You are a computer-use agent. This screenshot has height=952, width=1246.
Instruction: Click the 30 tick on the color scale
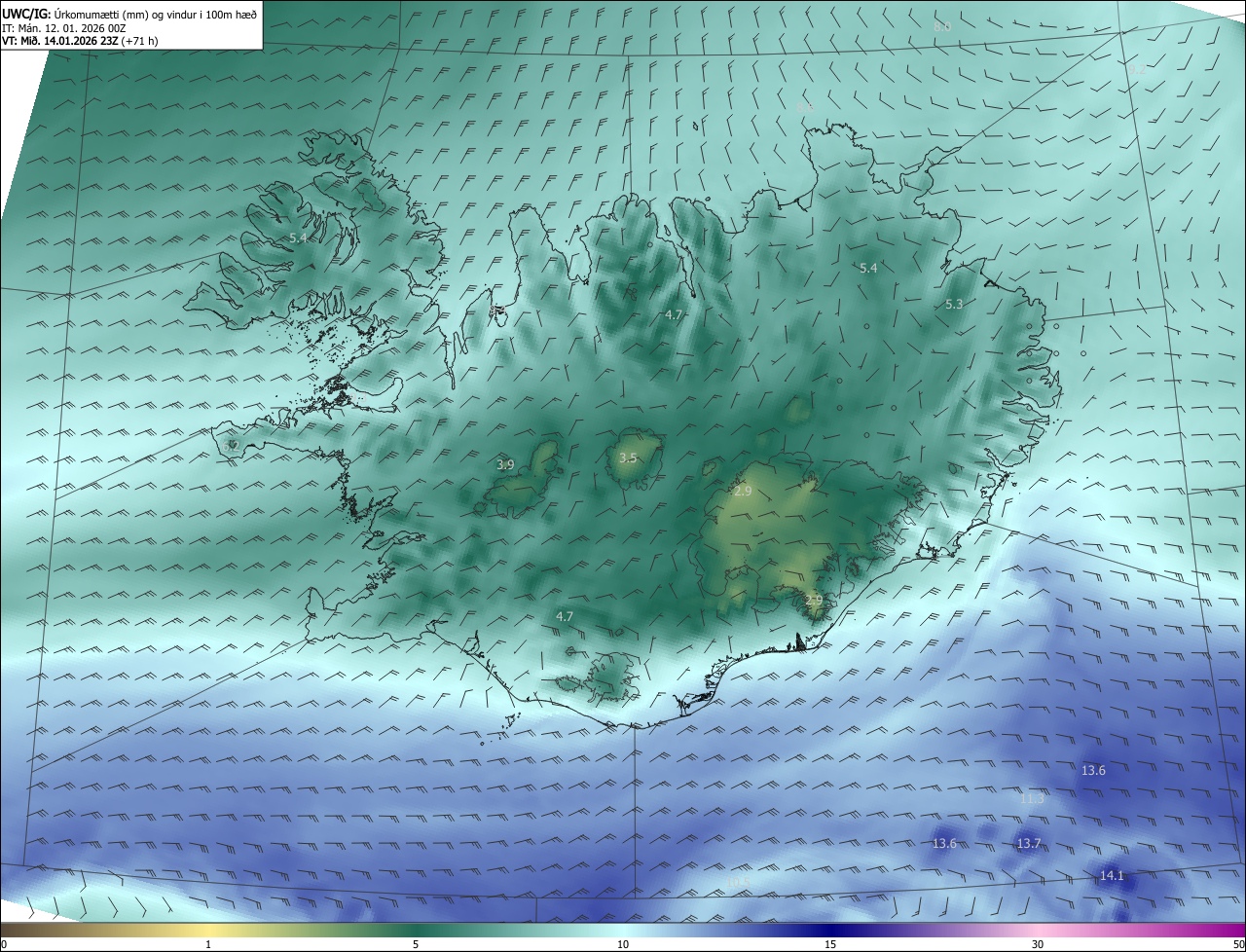1038,944
